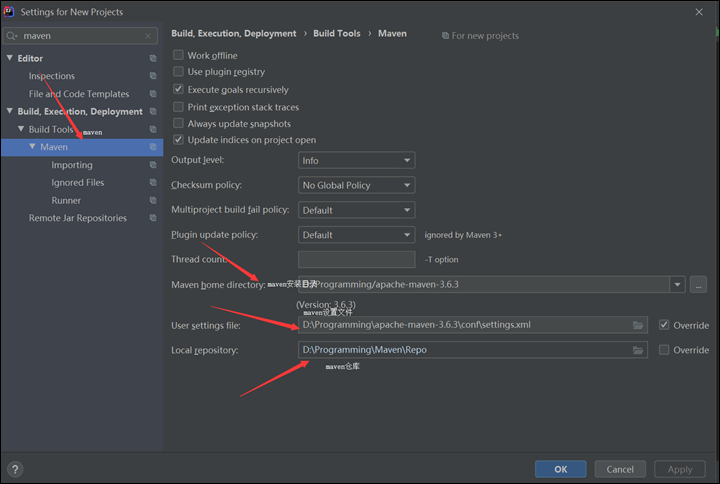This screenshot has width=720, height=484.
Task: Click Build Tools breadcrumb
Action: (x=337, y=34)
